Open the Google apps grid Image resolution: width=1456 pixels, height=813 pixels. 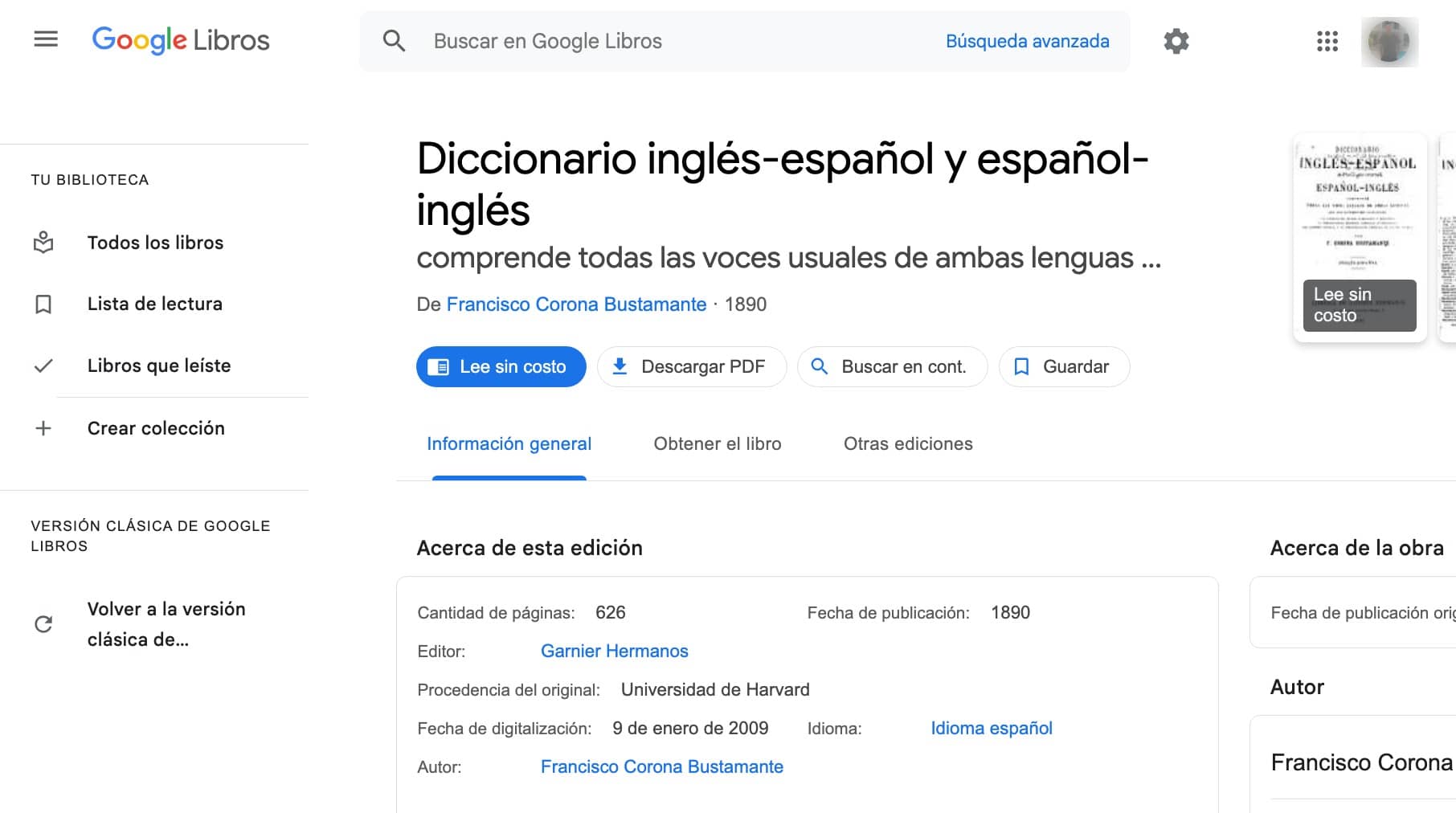pos(1327,41)
